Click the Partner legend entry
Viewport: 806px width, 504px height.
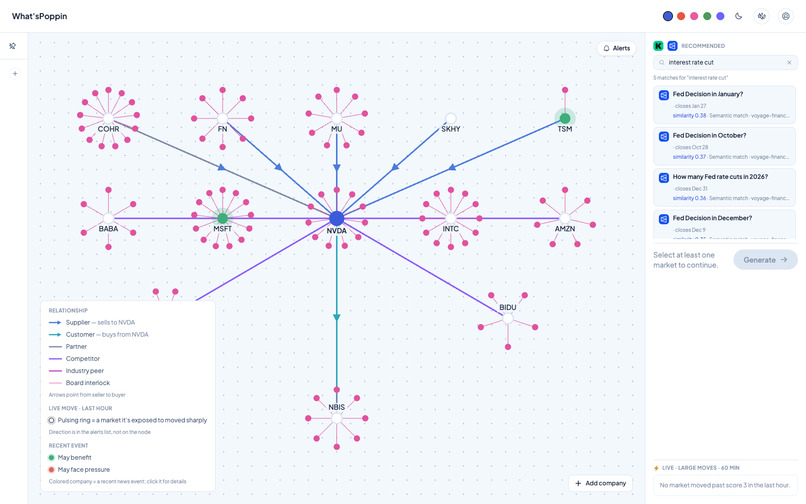tap(68, 347)
